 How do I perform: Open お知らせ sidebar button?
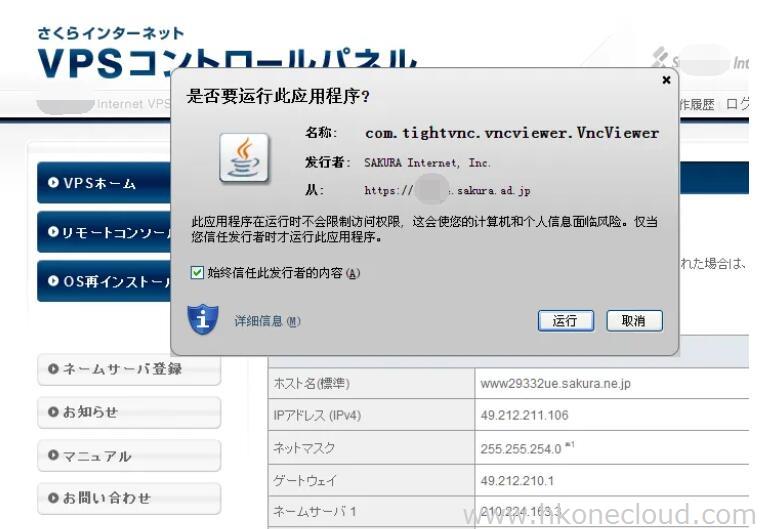point(129,412)
